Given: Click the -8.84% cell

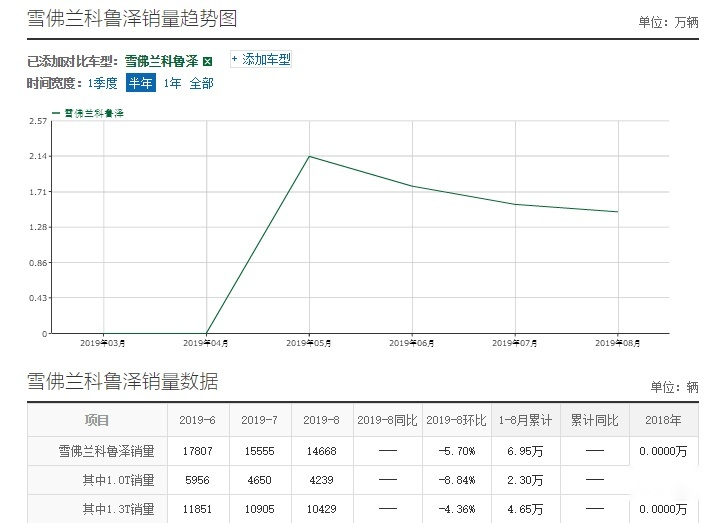Looking at the screenshot, I should 456,480.
